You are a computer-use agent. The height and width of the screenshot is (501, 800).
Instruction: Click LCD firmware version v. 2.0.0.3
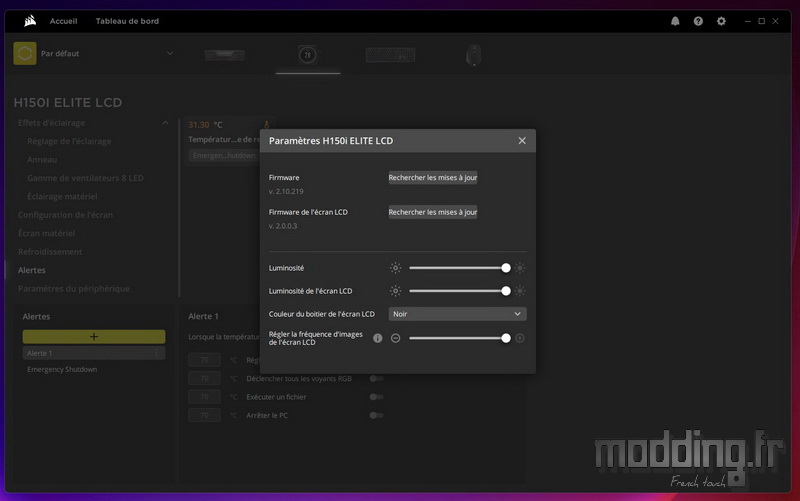283,226
